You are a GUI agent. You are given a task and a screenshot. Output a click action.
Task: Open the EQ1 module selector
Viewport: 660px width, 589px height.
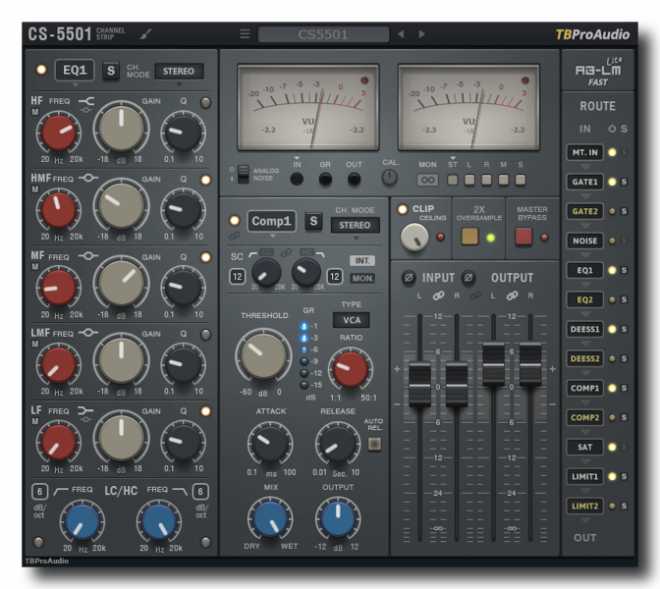pyautogui.click(x=75, y=70)
